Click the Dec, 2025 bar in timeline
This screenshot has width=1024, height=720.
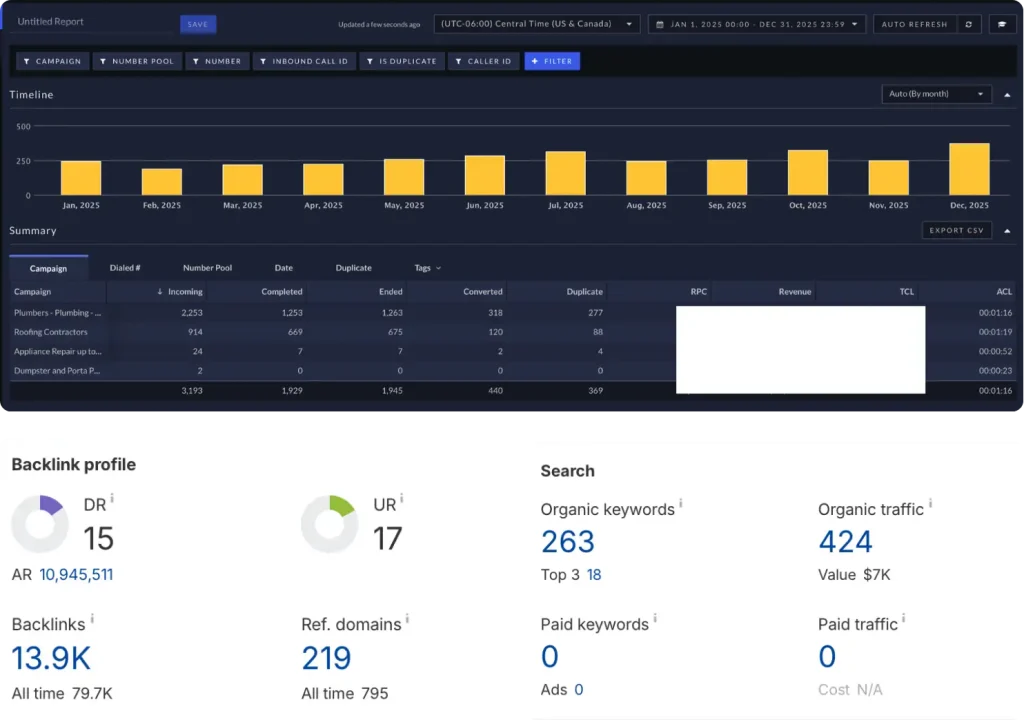coord(969,169)
